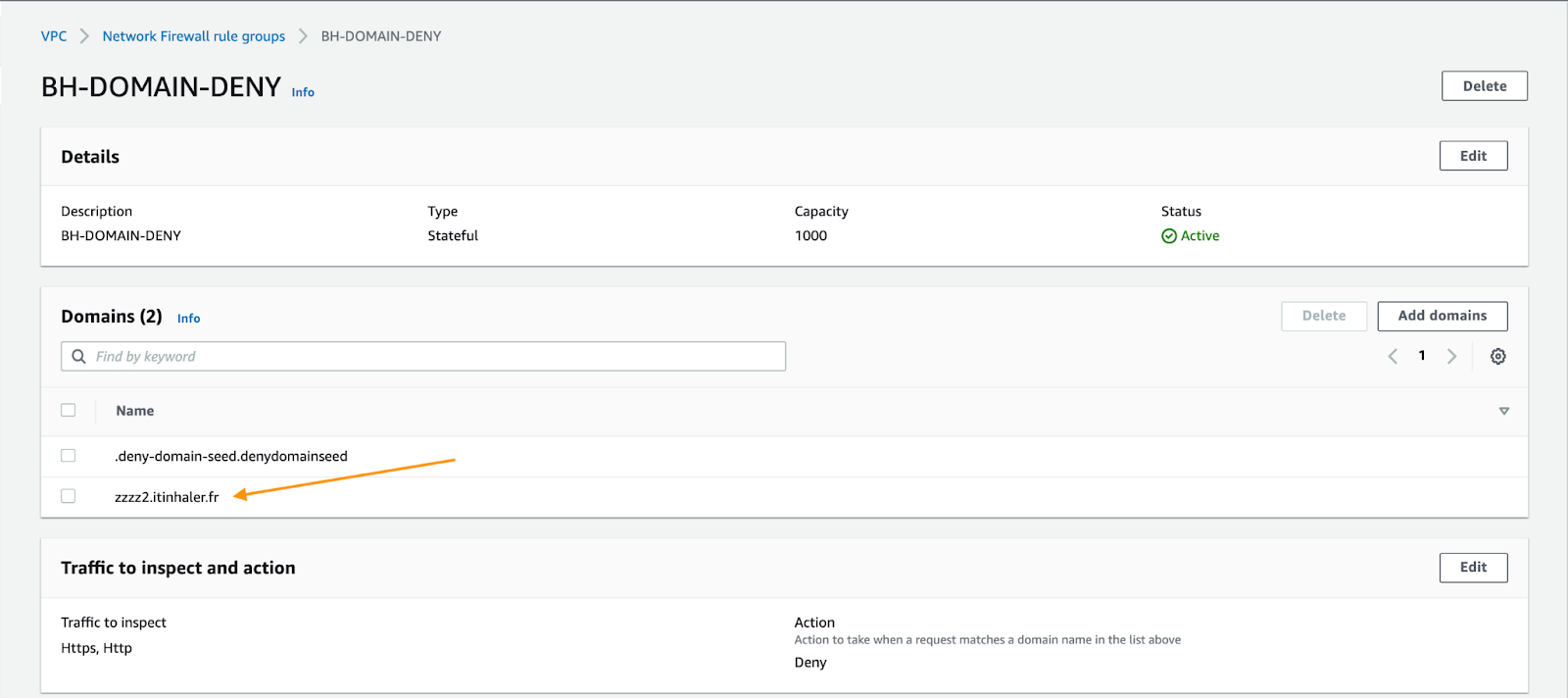Select all domains checkbox in header
The image size is (1568, 698).
coord(69,411)
